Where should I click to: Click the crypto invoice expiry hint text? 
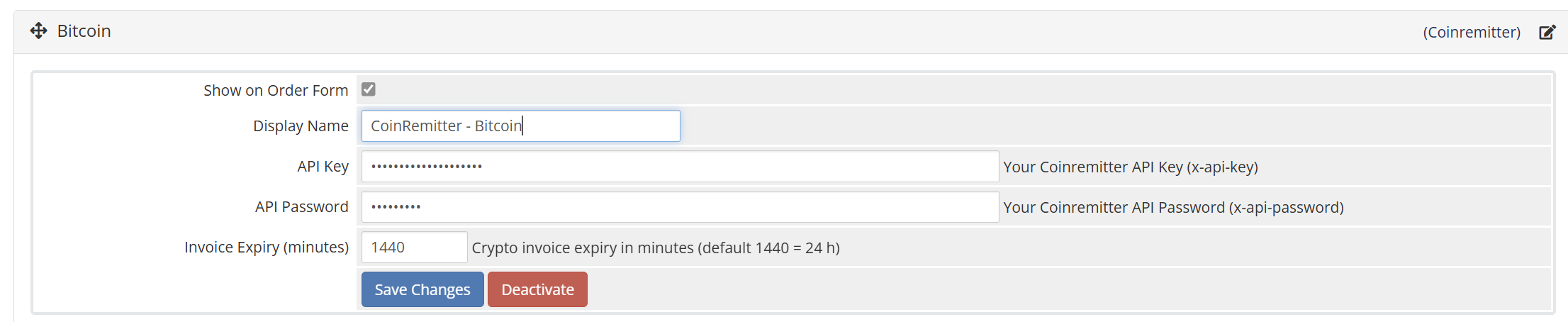(656, 248)
